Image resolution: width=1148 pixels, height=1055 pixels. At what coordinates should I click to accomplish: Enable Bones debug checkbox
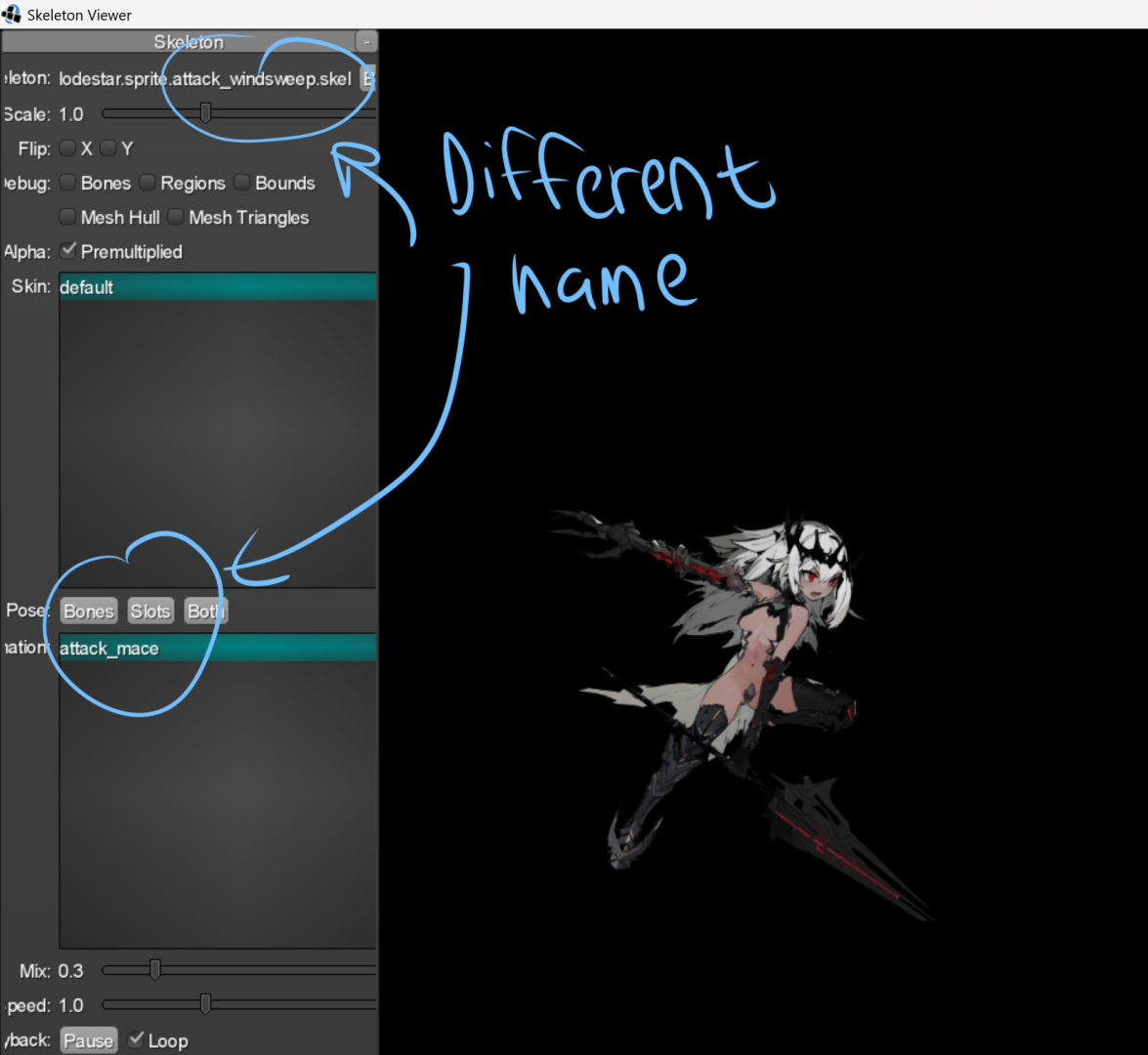pos(68,183)
